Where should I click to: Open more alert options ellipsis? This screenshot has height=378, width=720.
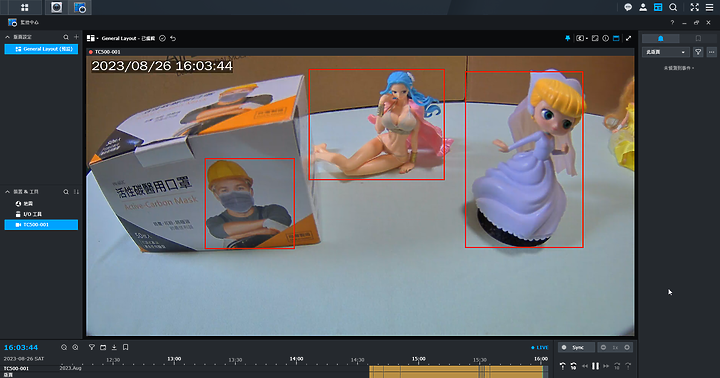712,52
